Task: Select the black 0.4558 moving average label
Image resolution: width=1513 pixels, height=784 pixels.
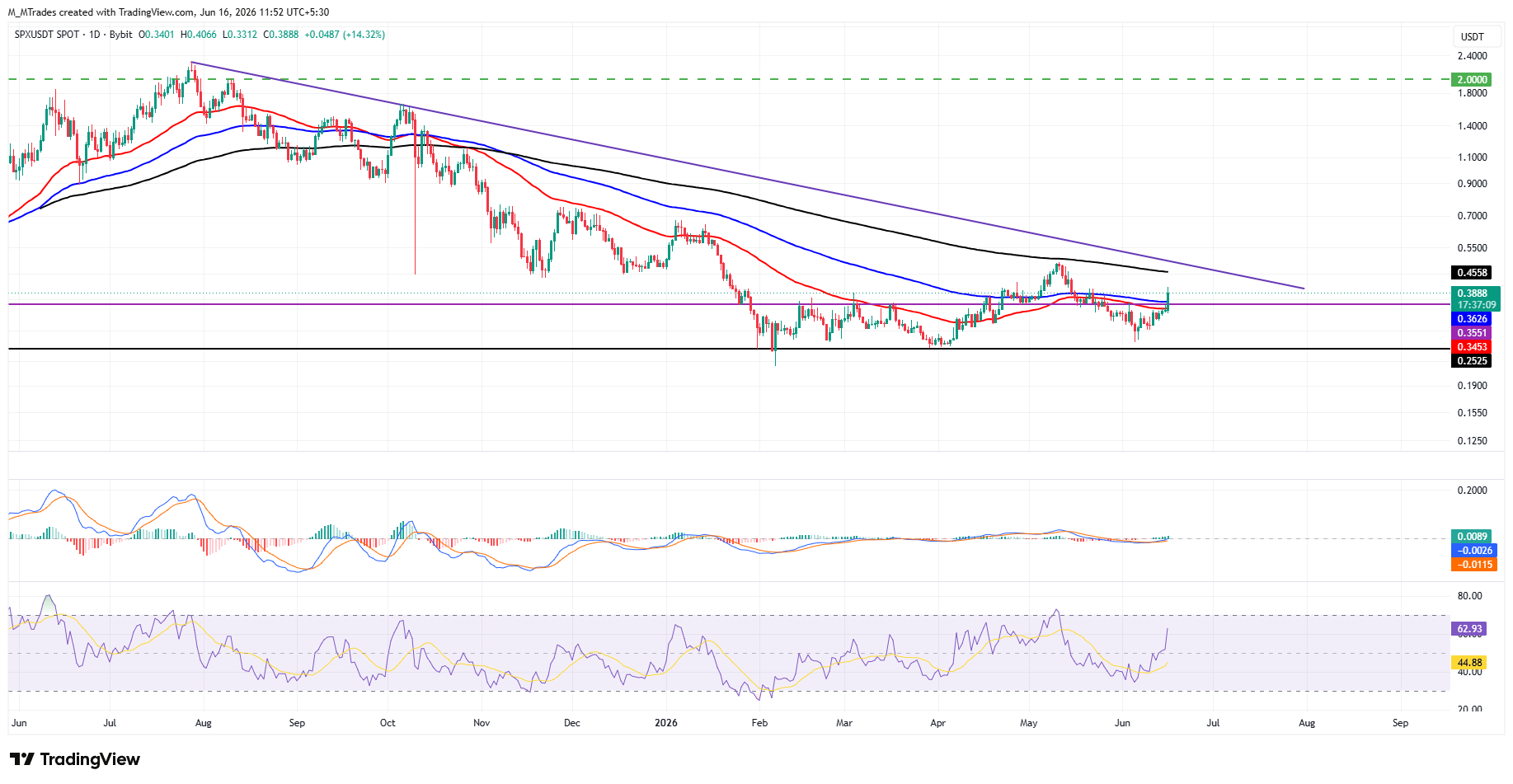Action: (1472, 273)
